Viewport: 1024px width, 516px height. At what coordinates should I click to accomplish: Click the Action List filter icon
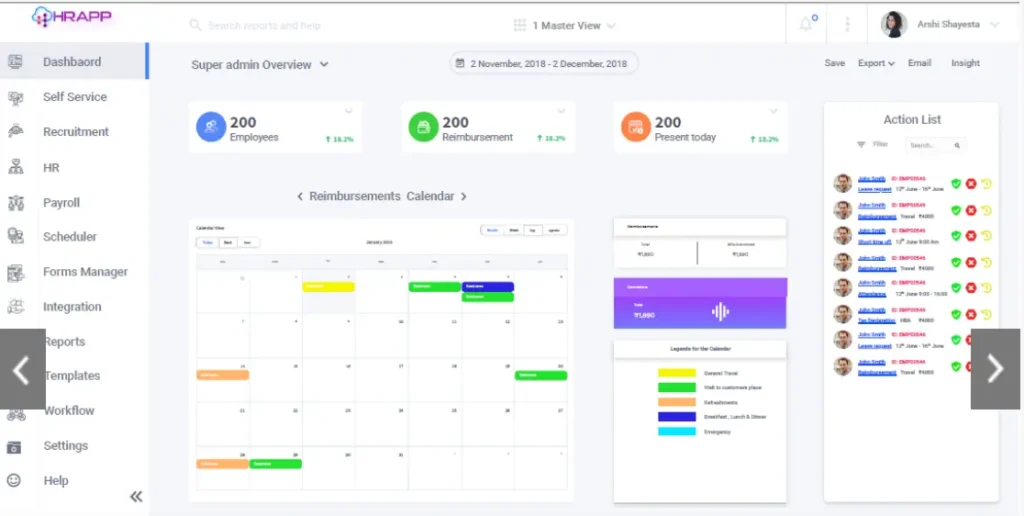[x=861, y=144]
